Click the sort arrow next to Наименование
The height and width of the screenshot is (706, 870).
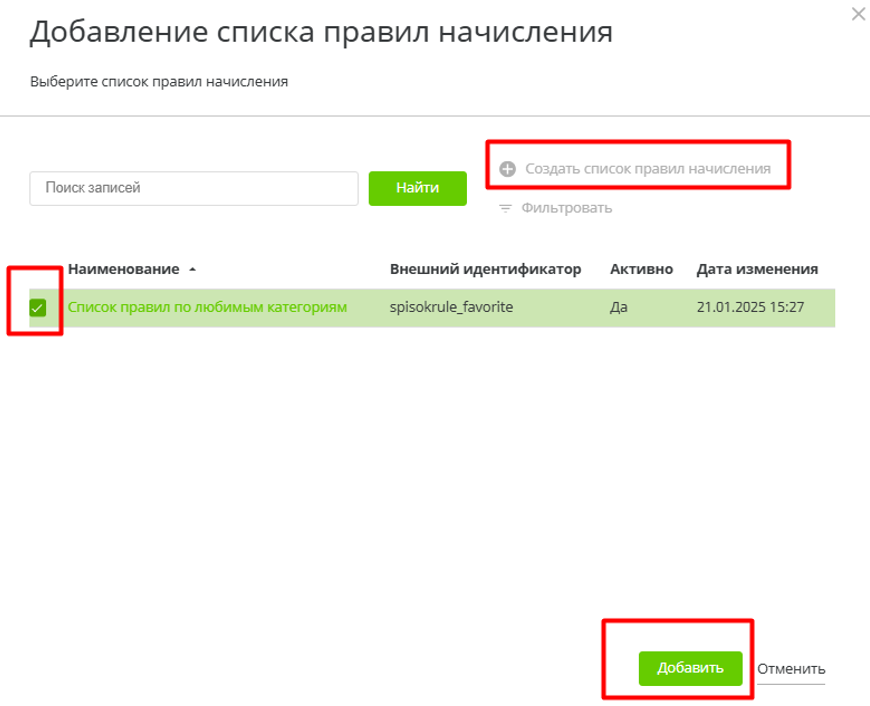click(x=192, y=270)
